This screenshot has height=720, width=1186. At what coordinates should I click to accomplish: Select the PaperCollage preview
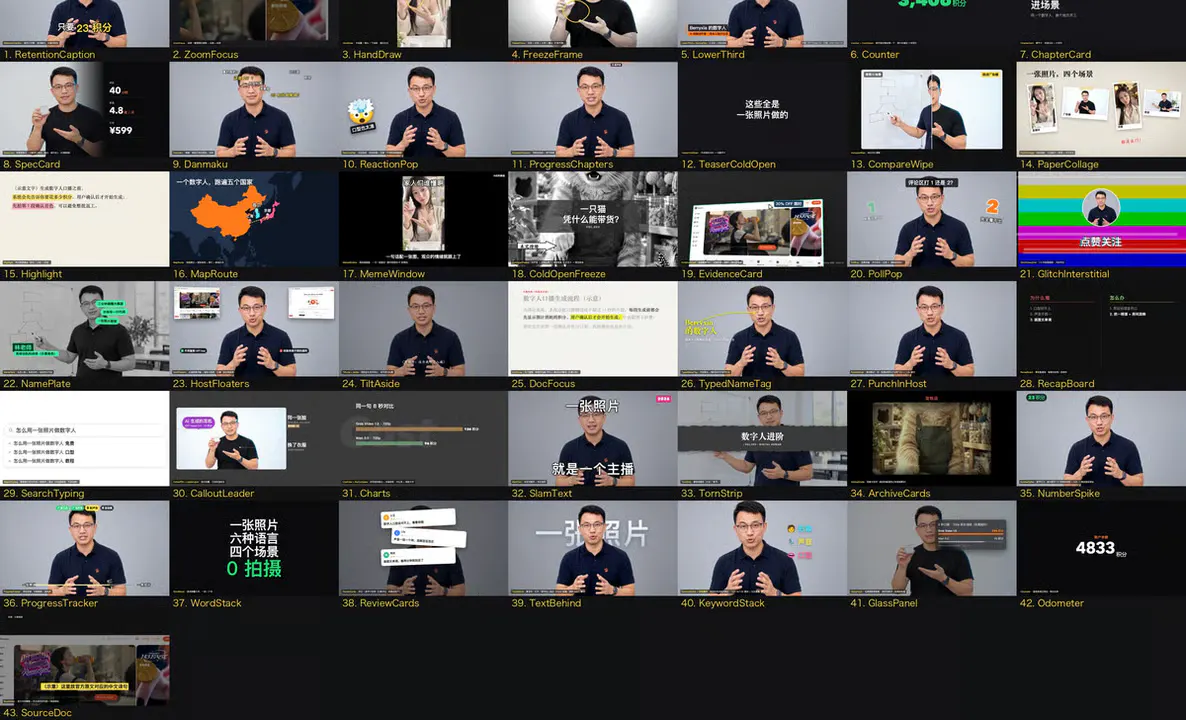1101,109
